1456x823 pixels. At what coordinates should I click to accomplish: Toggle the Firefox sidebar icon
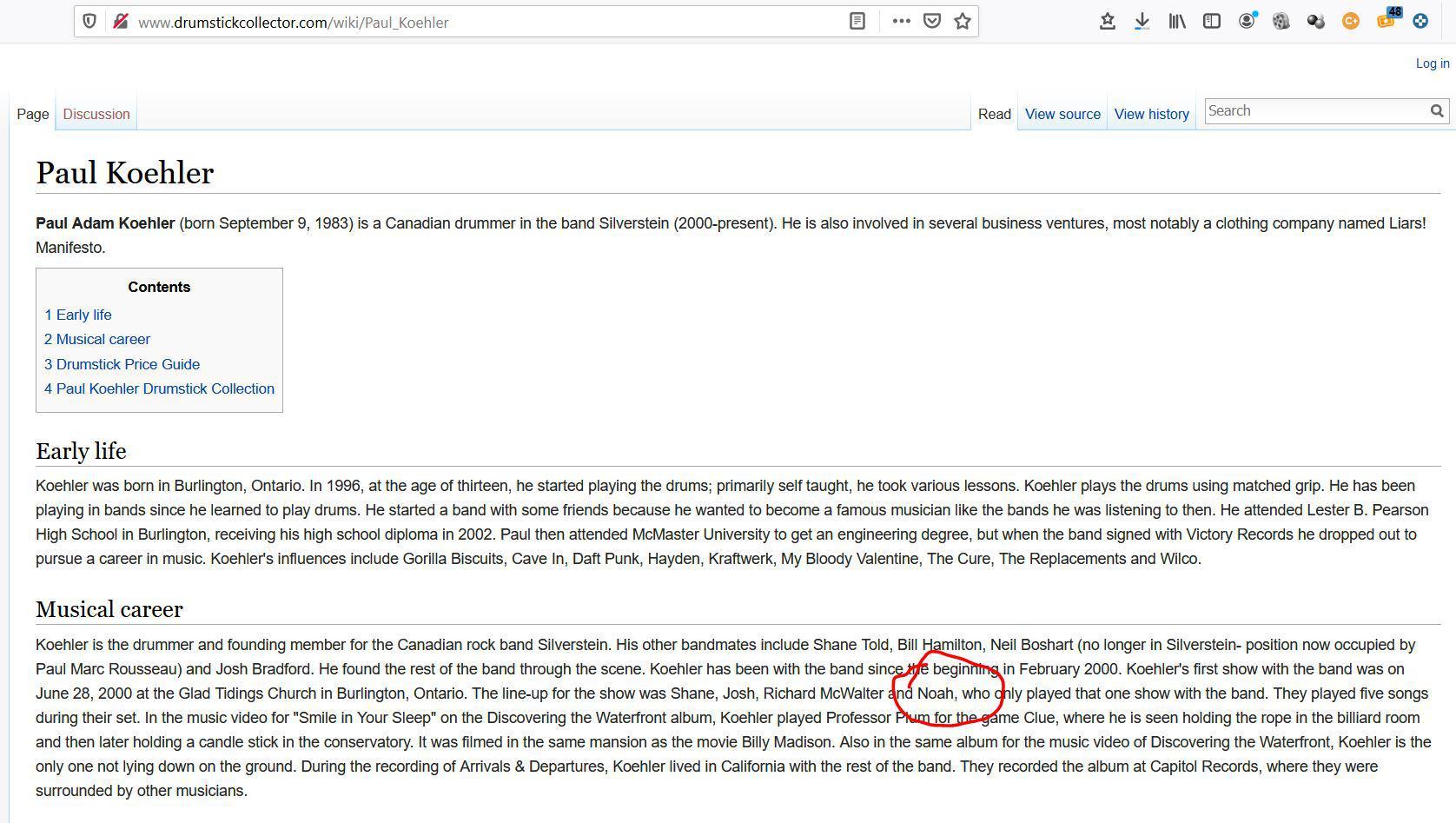1212,22
